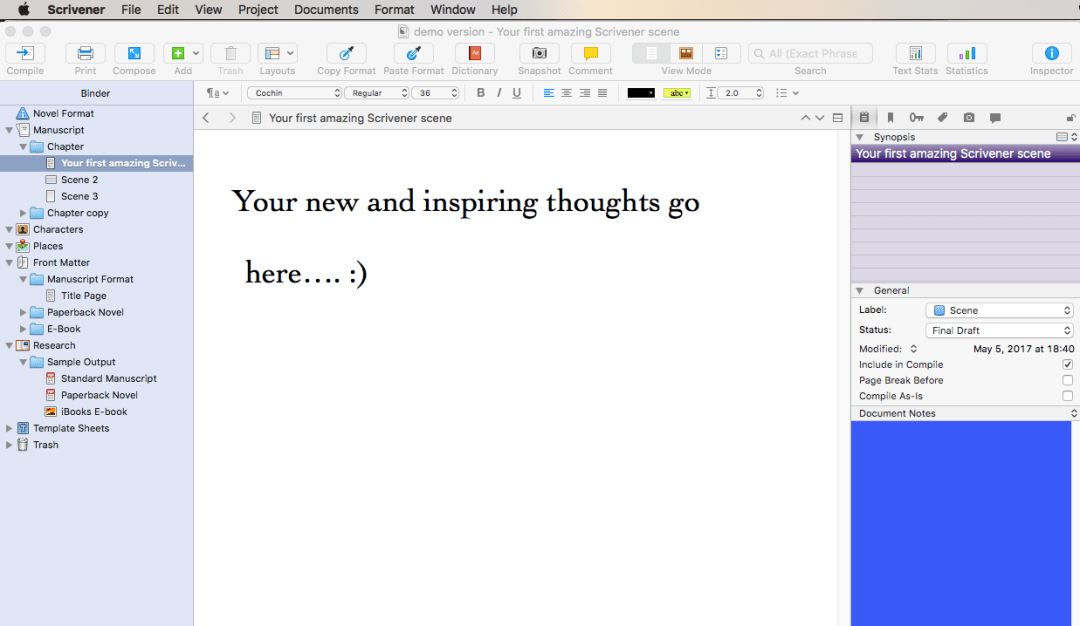Align text left
Viewport: 1080px width, 626px height.
click(x=549, y=93)
